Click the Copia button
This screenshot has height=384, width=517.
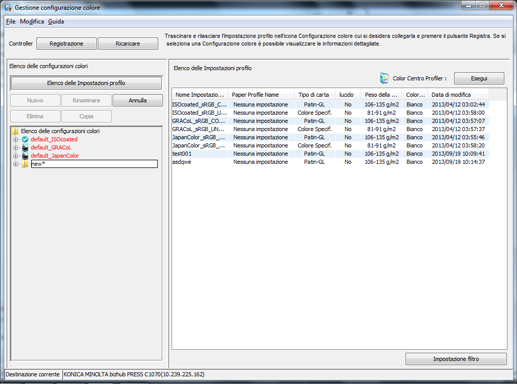[x=86, y=116]
